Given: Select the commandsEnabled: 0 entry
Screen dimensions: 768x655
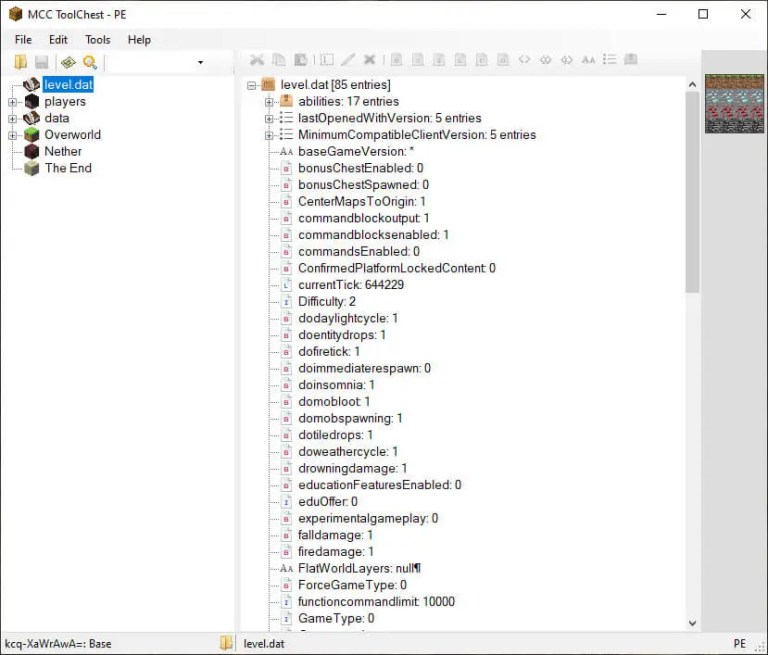Looking at the screenshot, I should point(359,251).
